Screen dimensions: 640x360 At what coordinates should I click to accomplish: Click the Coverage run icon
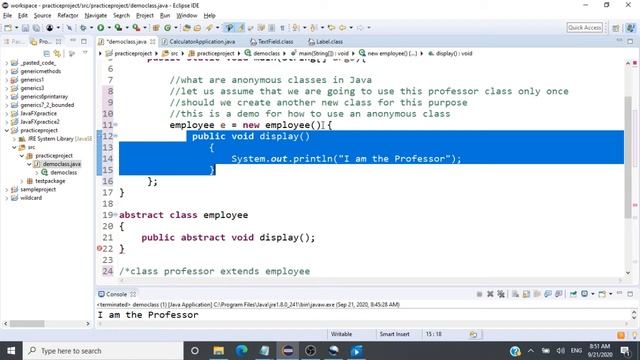[118, 28]
